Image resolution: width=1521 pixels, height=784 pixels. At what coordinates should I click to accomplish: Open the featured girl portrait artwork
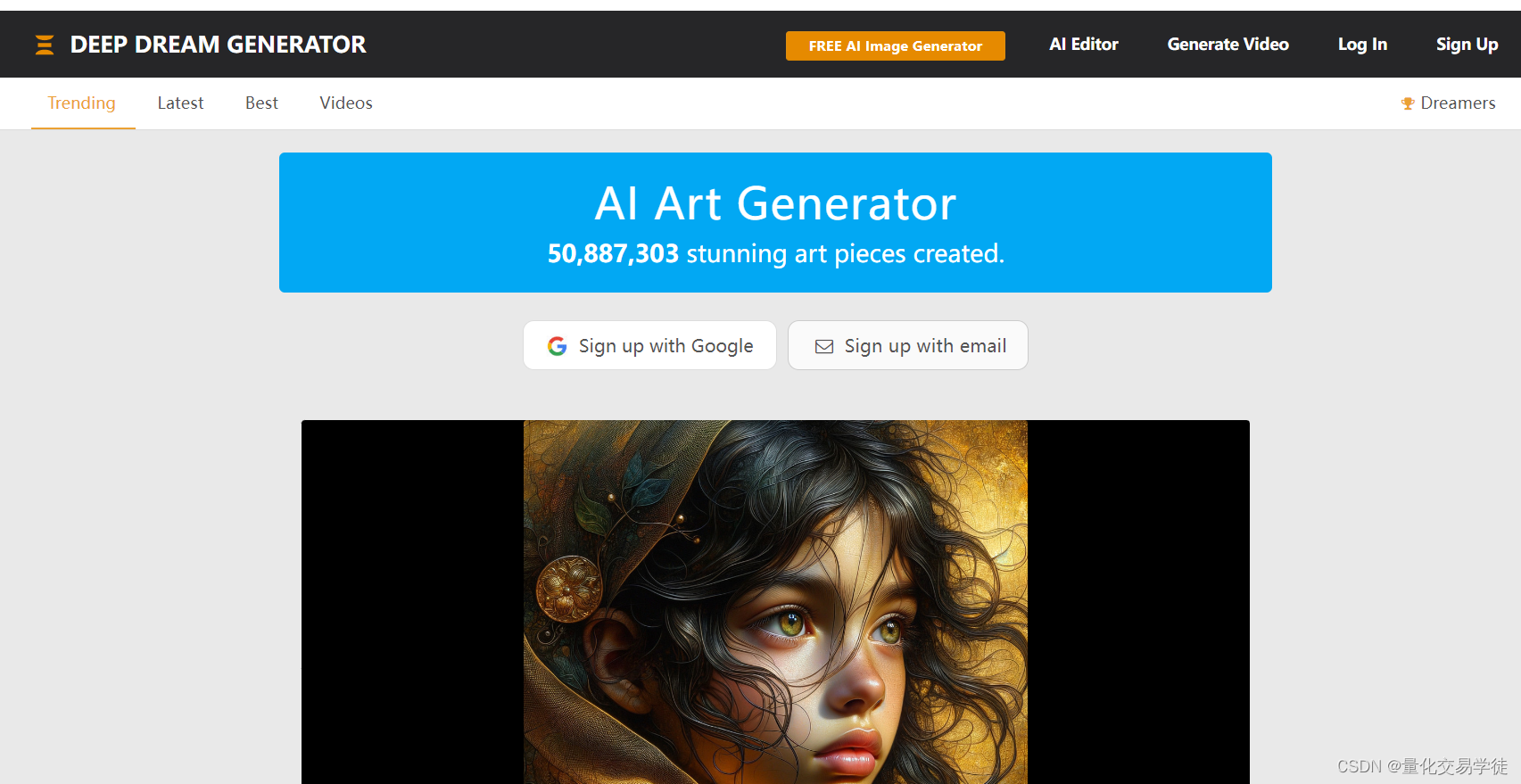pos(775,602)
